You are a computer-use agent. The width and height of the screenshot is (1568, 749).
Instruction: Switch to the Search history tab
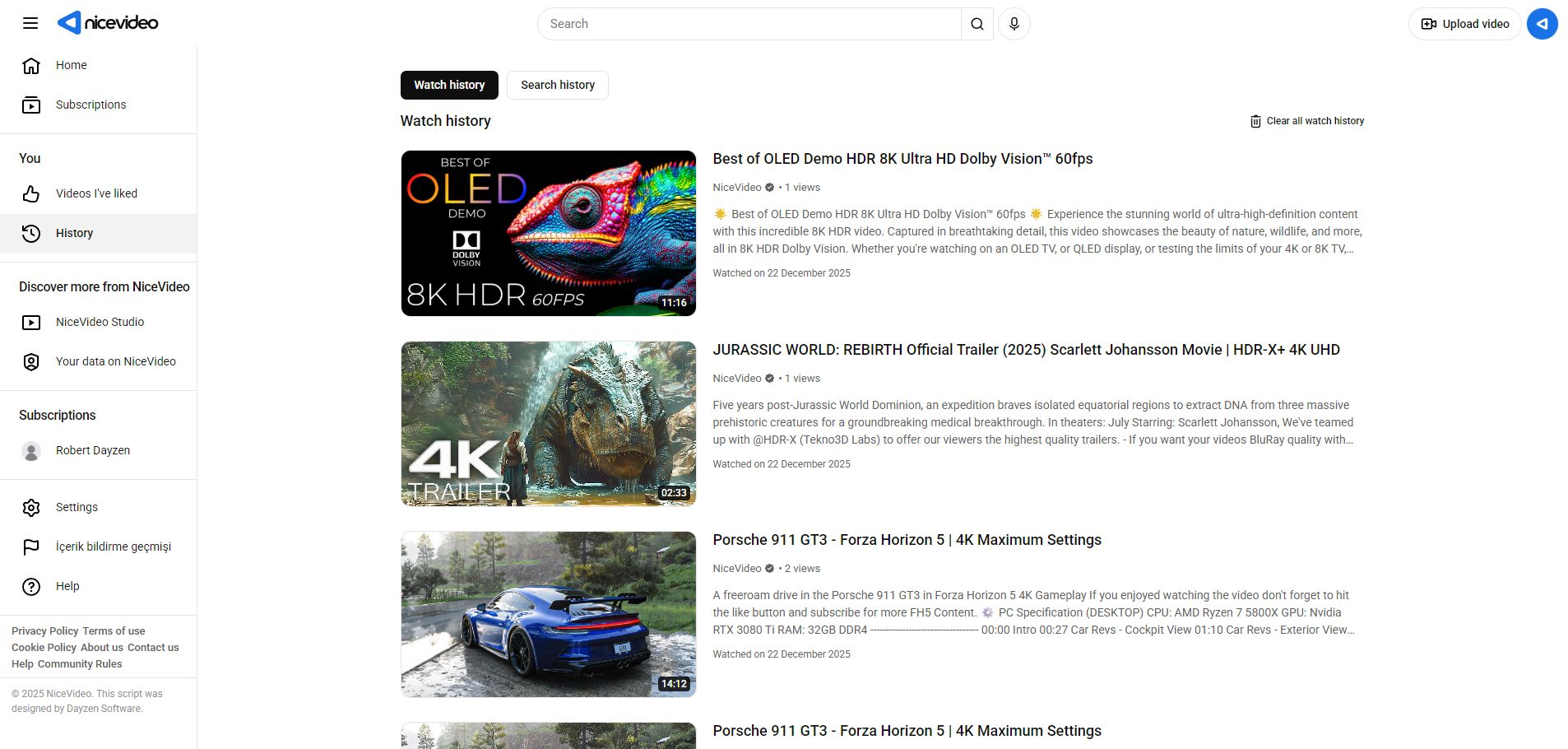[x=558, y=85]
